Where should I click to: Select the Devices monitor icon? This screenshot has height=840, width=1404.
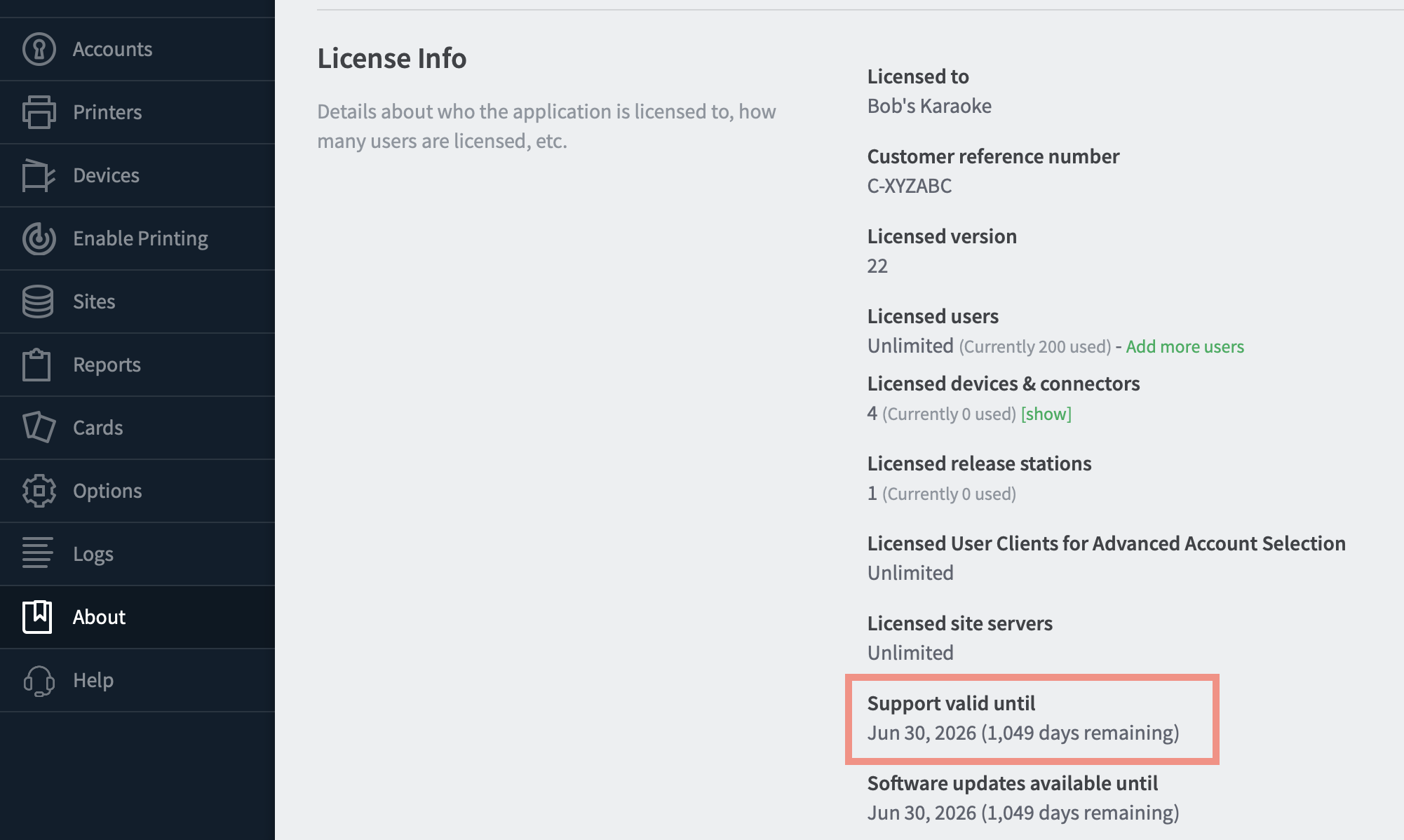coord(39,175)
